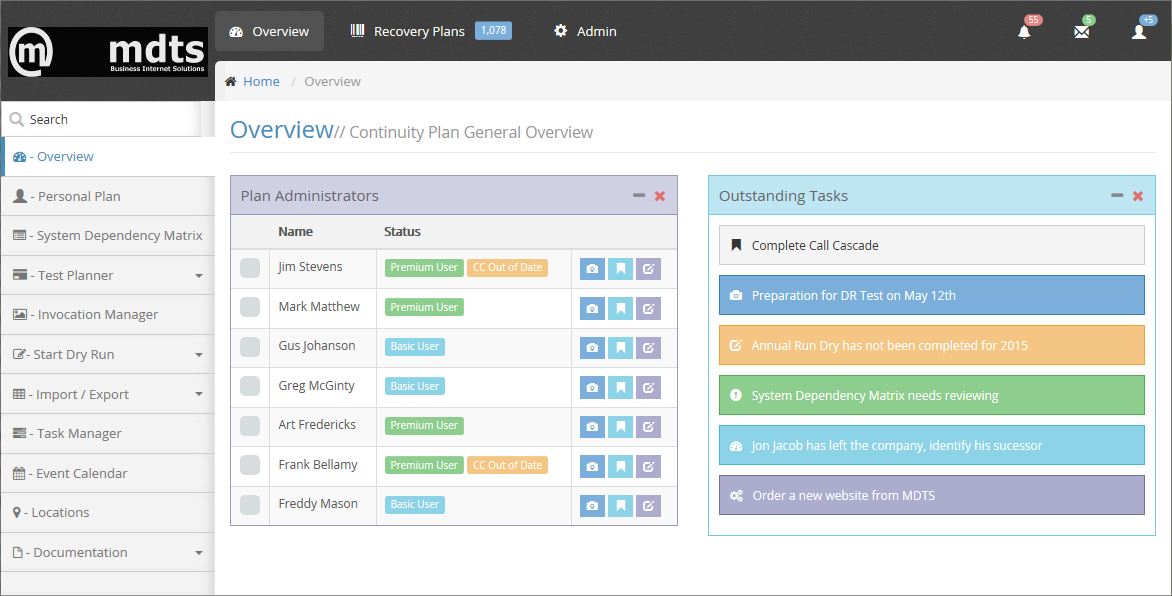Open the Complete Call Cascade task
The height and width of the screenshot is (596, 1172).
[x=931, y=245]
